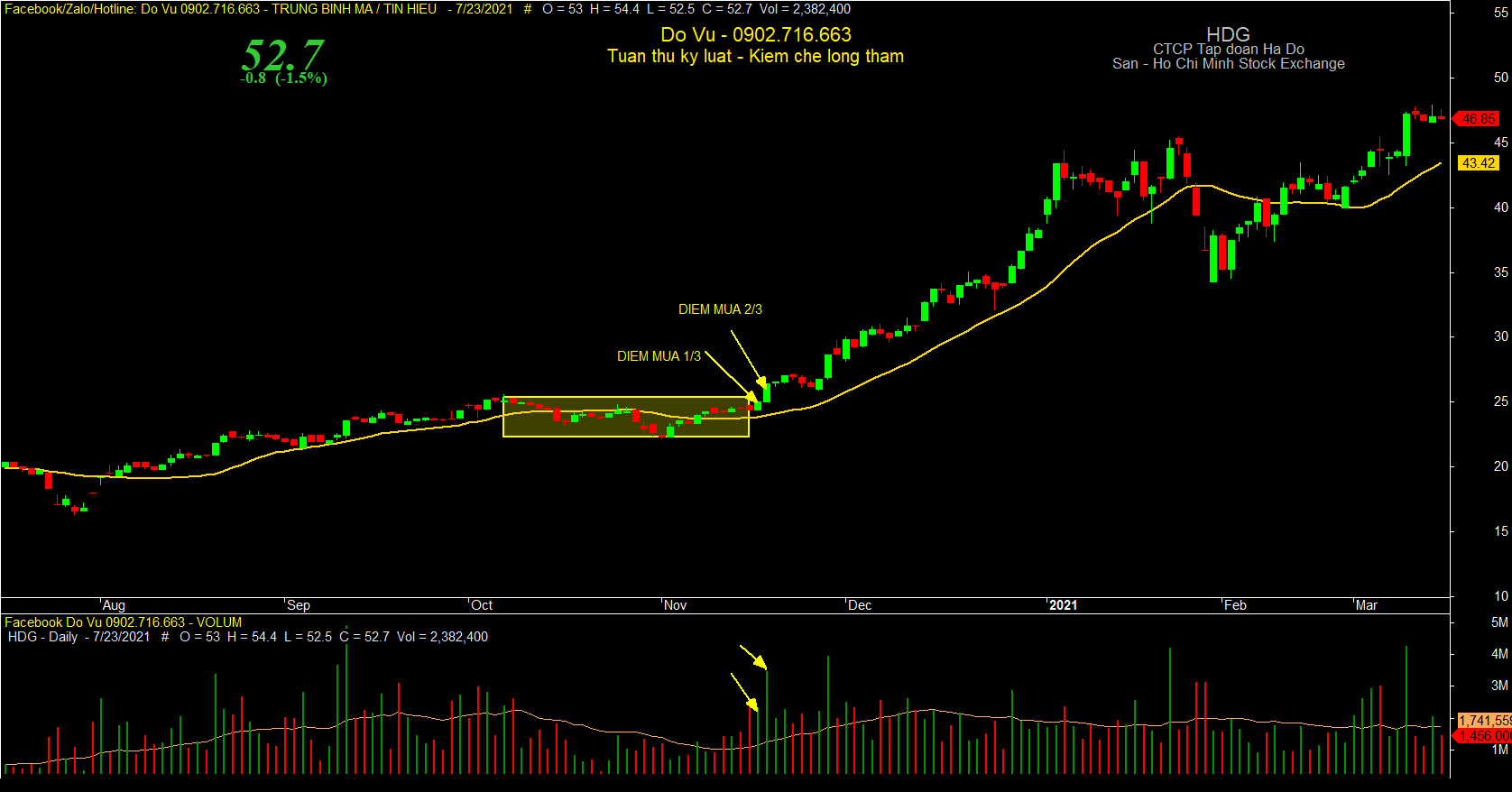Click the Aug month marker on time axis
The height and width of the screenshot is (792, 1512).
114,605
